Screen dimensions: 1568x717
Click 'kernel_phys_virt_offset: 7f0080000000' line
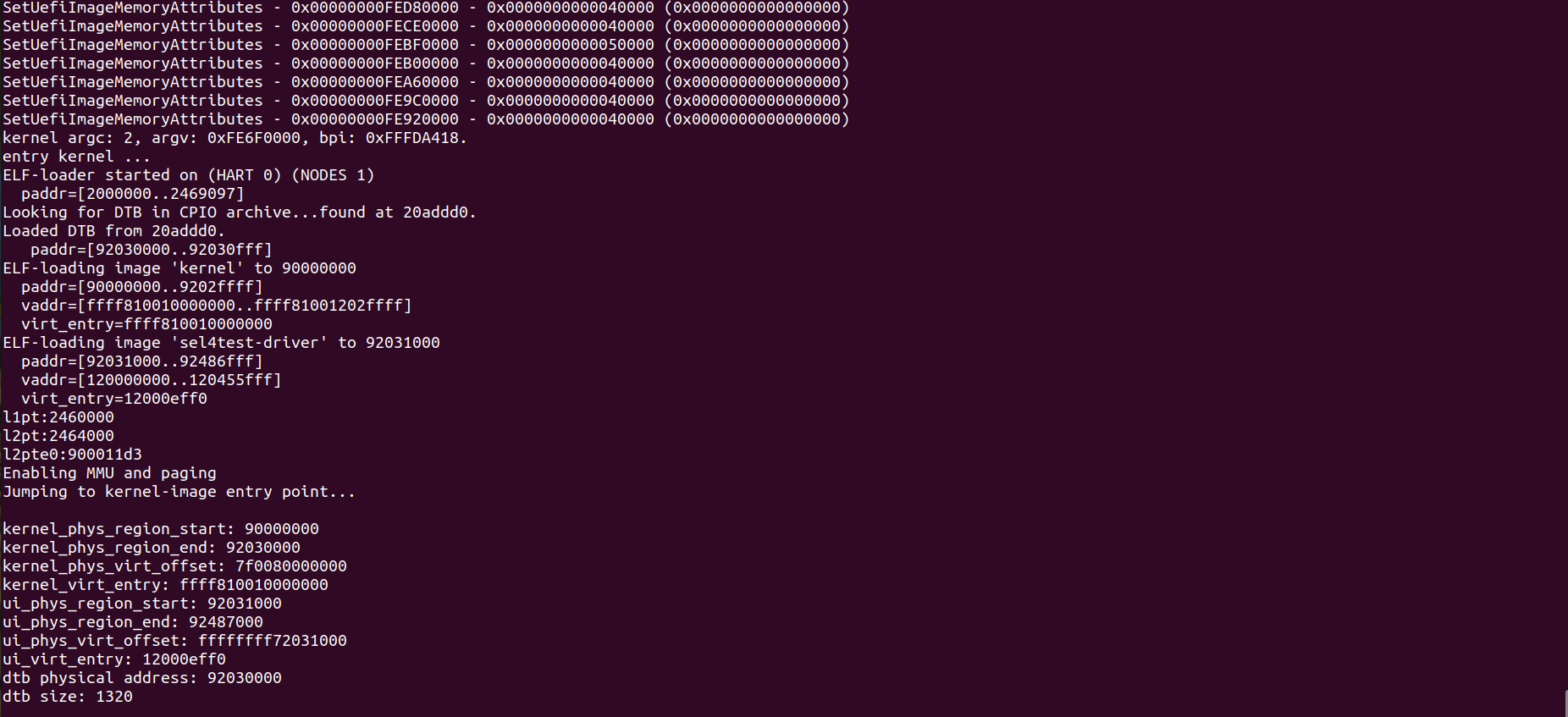point(174,566)
